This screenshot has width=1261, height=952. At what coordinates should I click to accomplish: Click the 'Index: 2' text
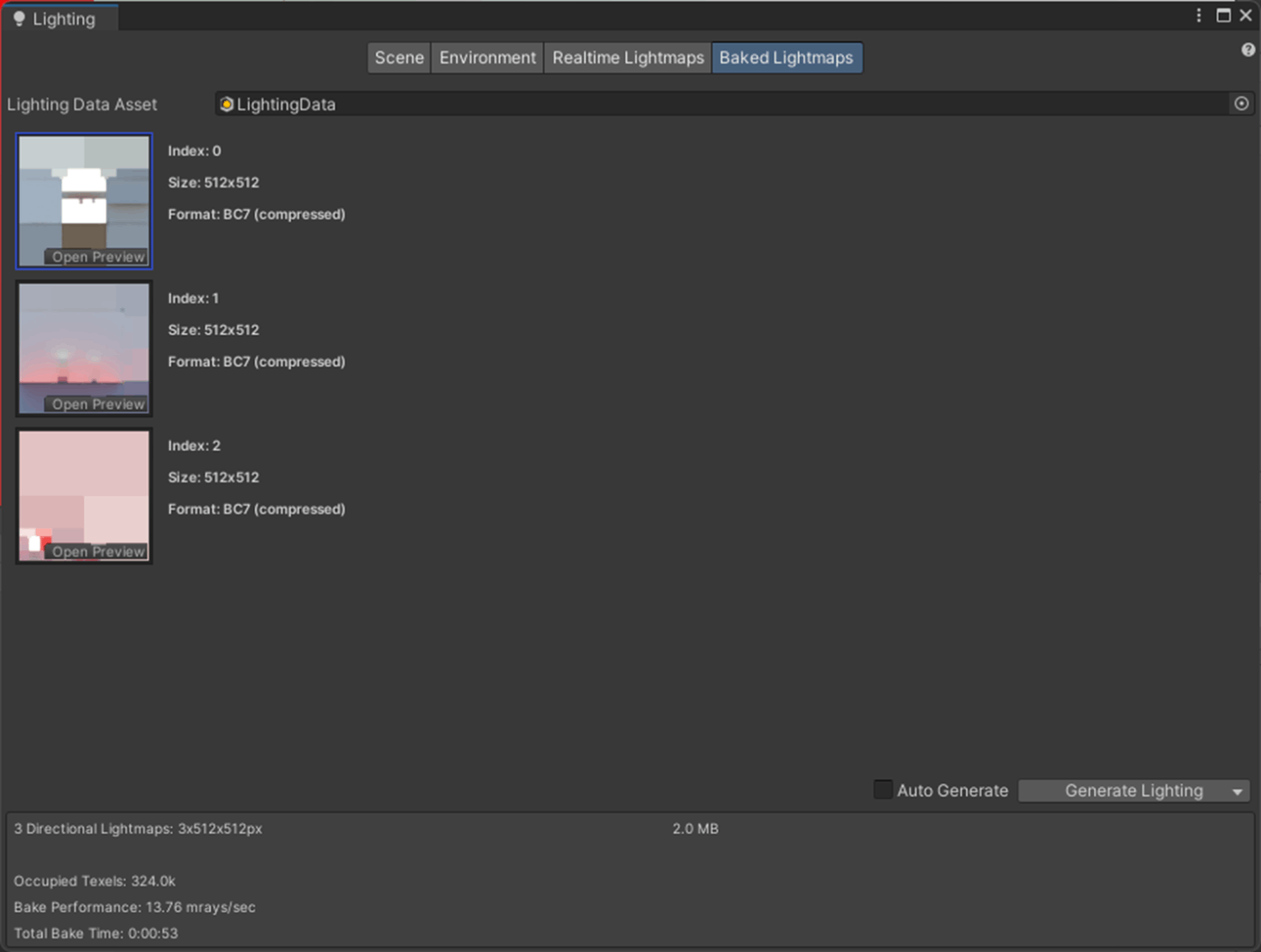[x=195, y=446]
